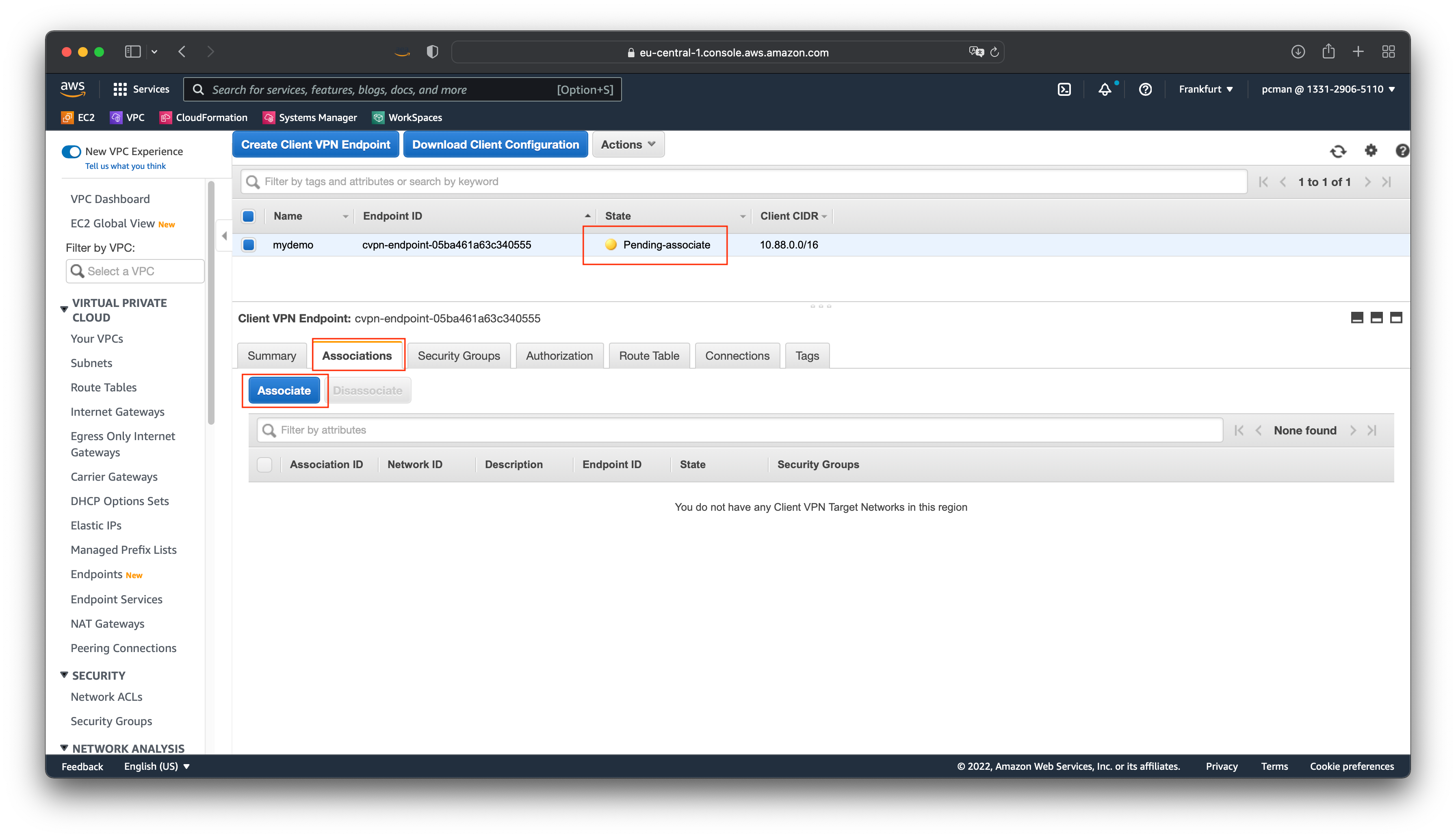The width and height of the screenshot is (1456, 838).
Task: Open the Client CIDR column dropdown arrow
Action: (824, 216)
